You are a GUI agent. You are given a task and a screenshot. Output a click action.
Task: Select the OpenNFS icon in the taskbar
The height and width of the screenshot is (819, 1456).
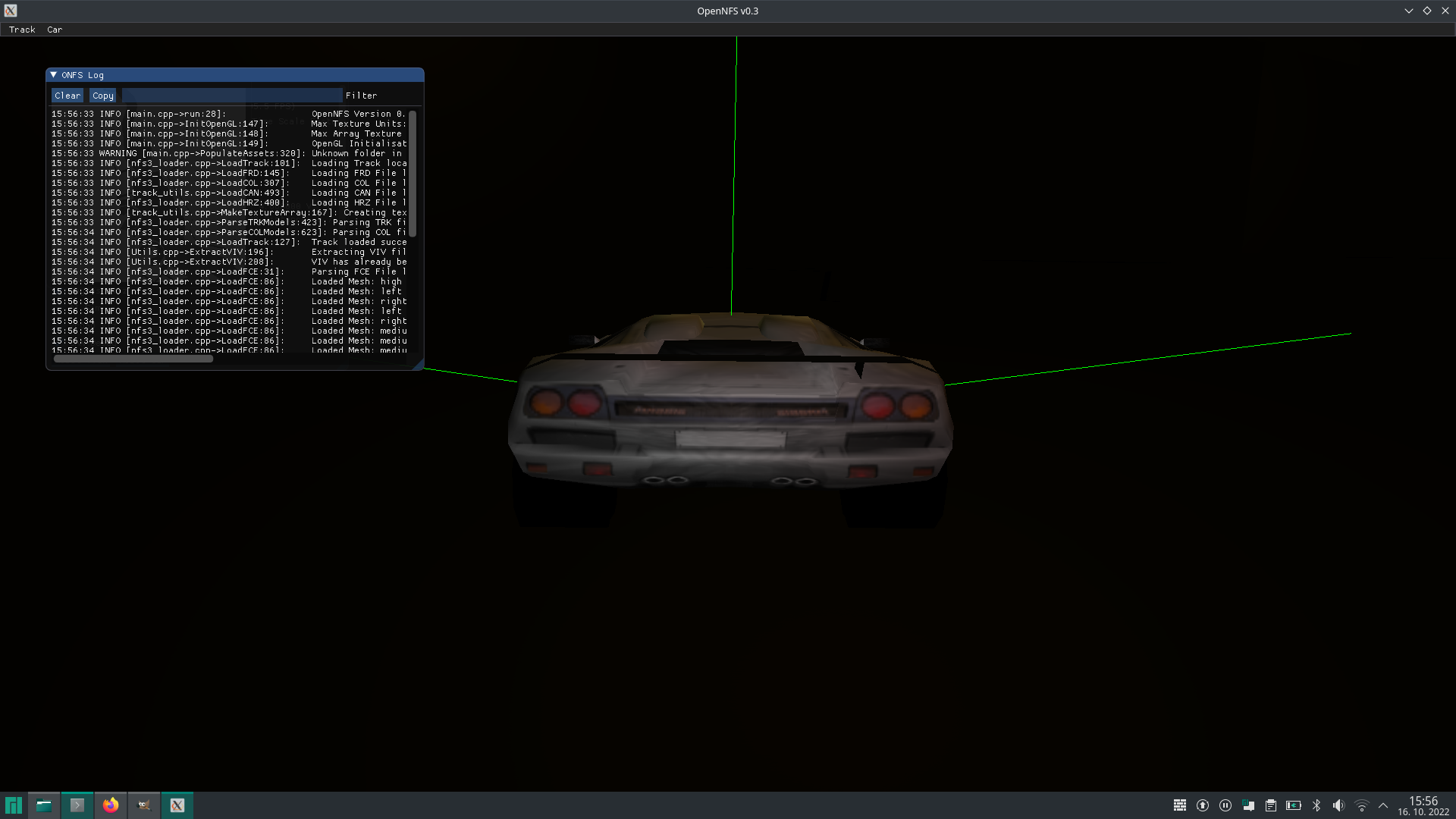tap(177, 805)
